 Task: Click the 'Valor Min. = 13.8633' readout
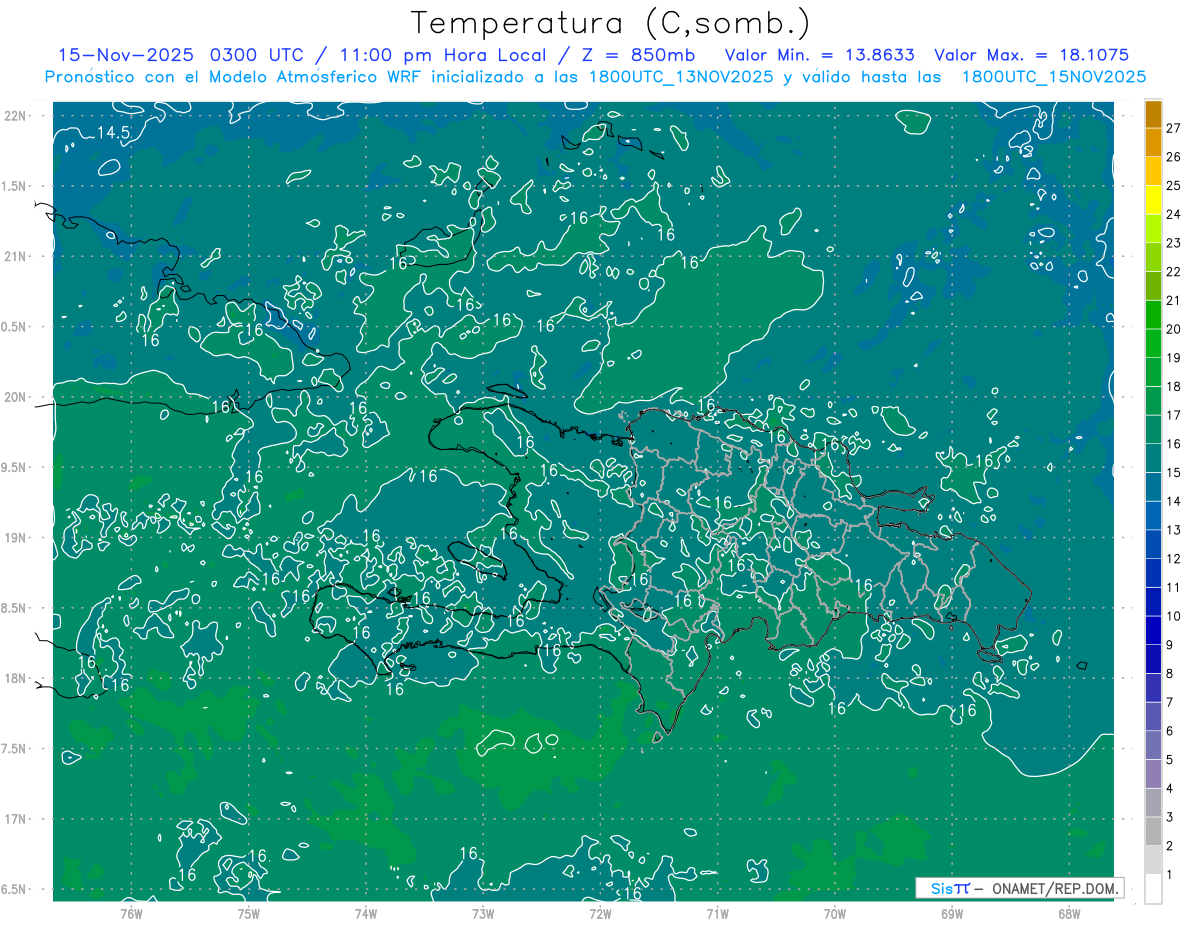point(819,56)
